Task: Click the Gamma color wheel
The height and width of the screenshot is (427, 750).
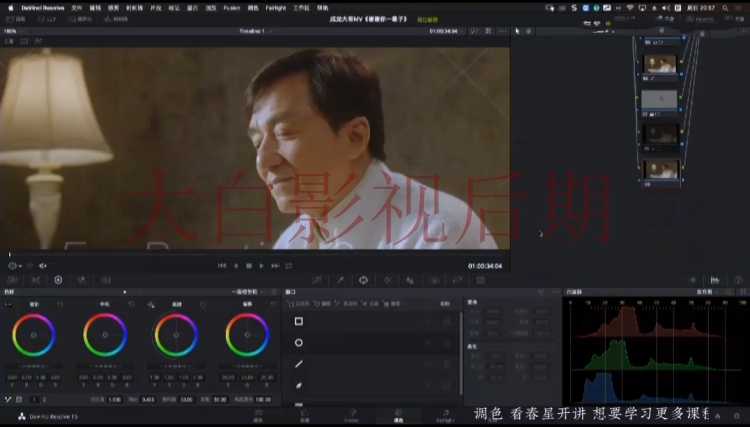Action: click(105, 335)
